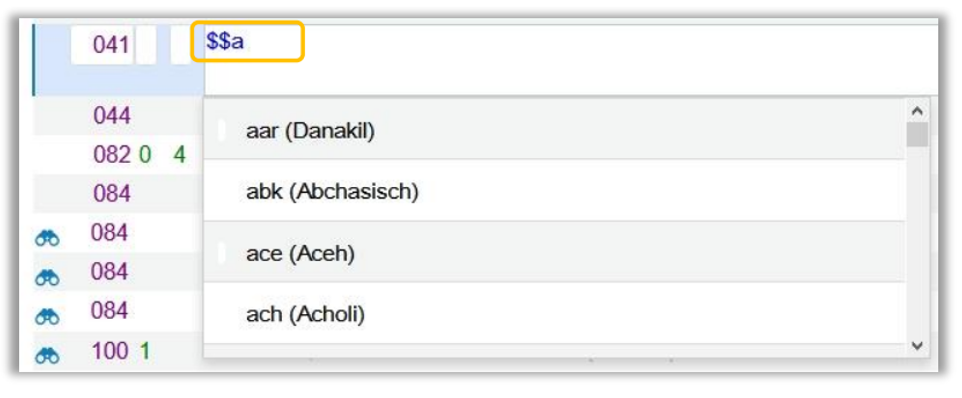
Task: Click the second indicator box of field 041
Action: (x=180, y=45)
